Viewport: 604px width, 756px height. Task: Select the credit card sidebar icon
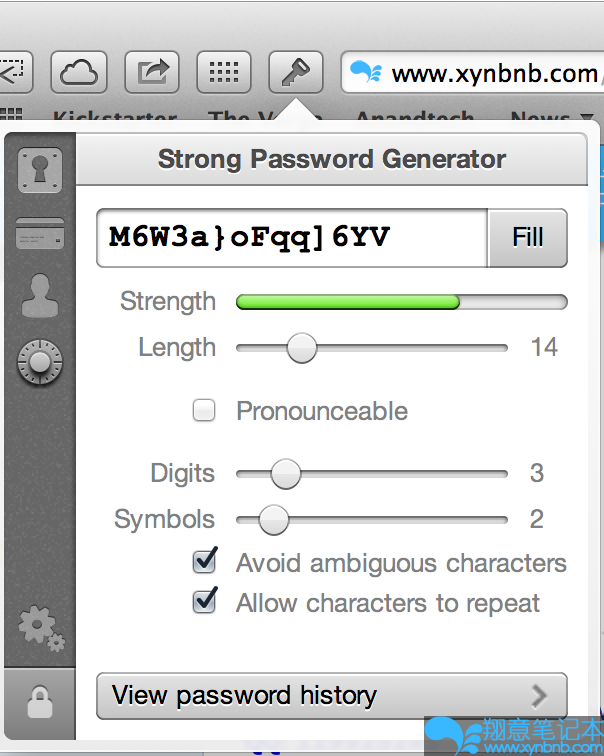click(x=40, y=233)
